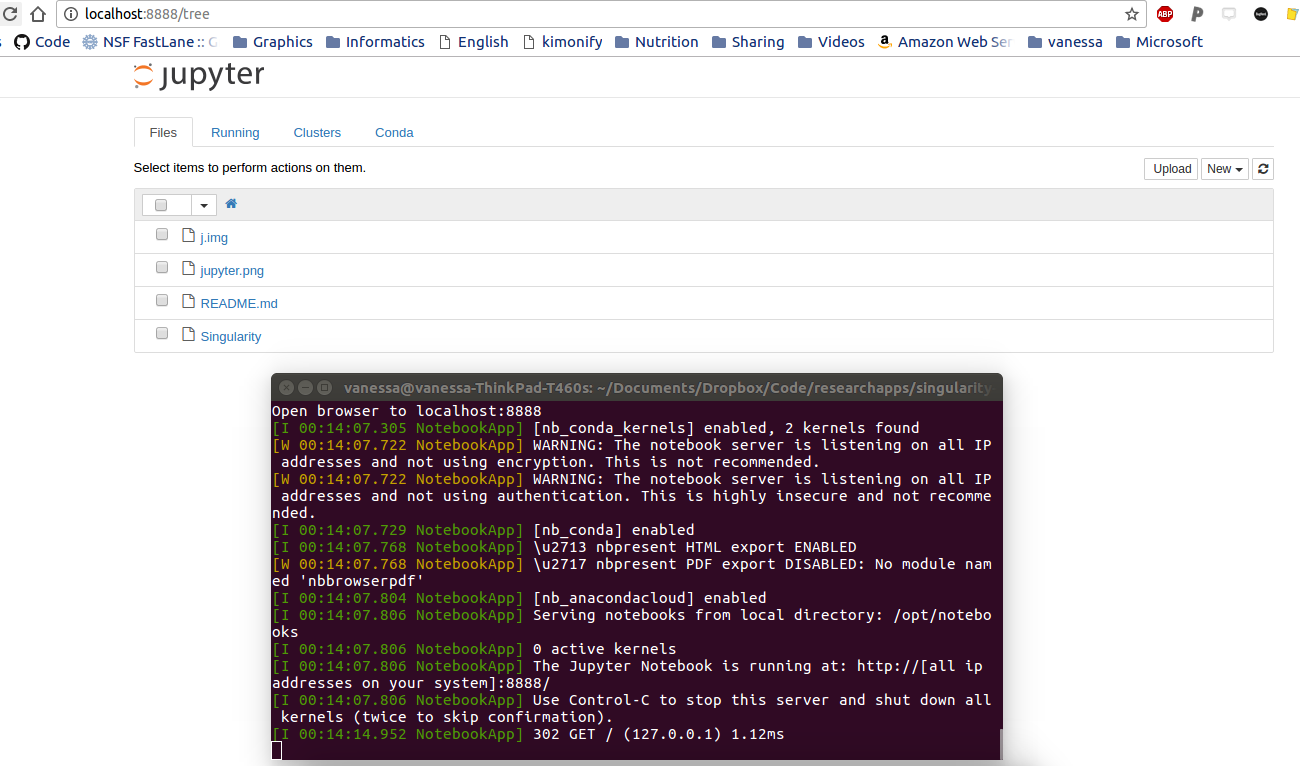The width and height of the screenshot is (1300, 766).
Task: Check the Singularity file checkbox
Action: pos(161,333)
